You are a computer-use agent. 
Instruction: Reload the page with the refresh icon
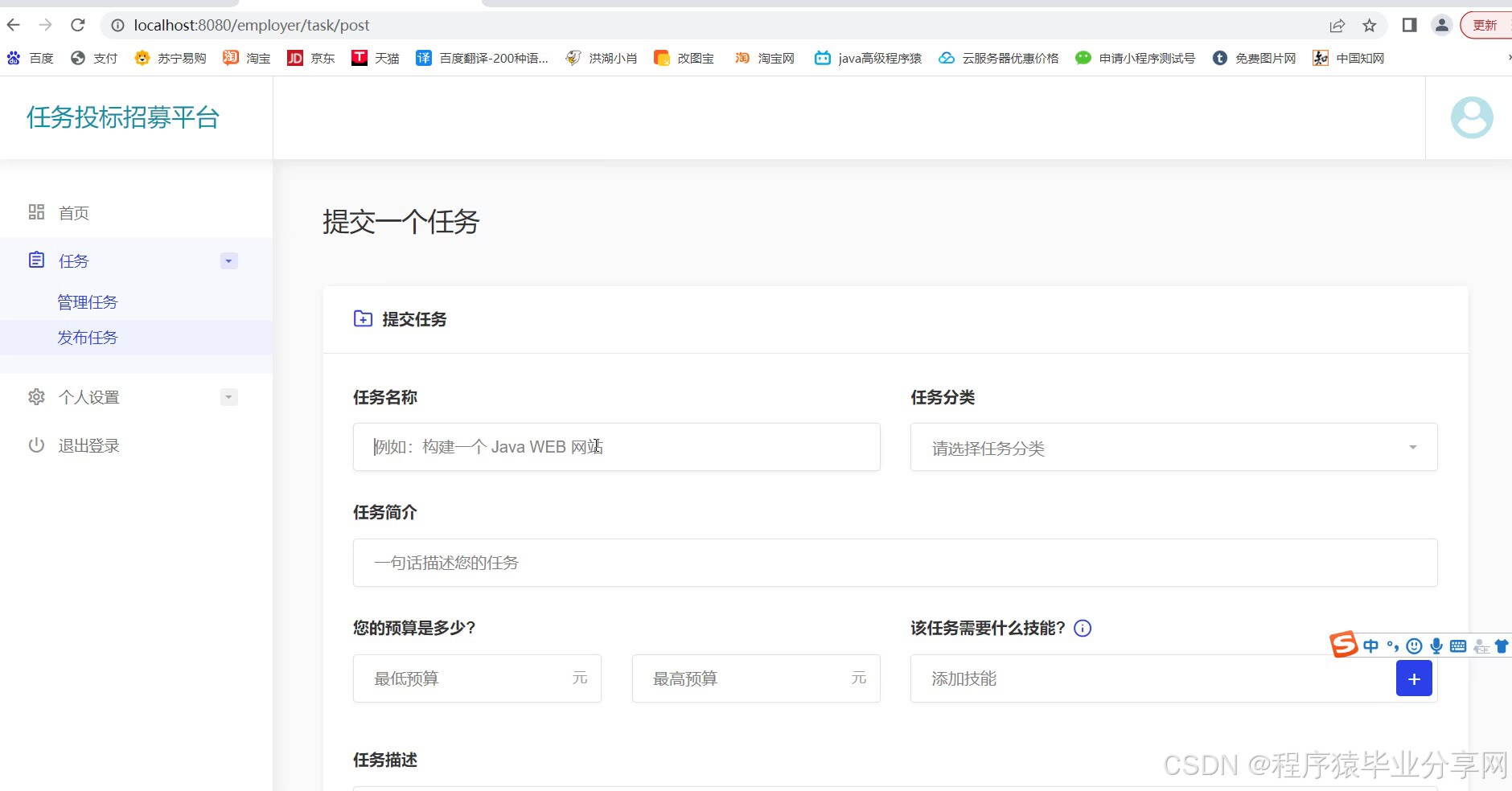[78, 25]
